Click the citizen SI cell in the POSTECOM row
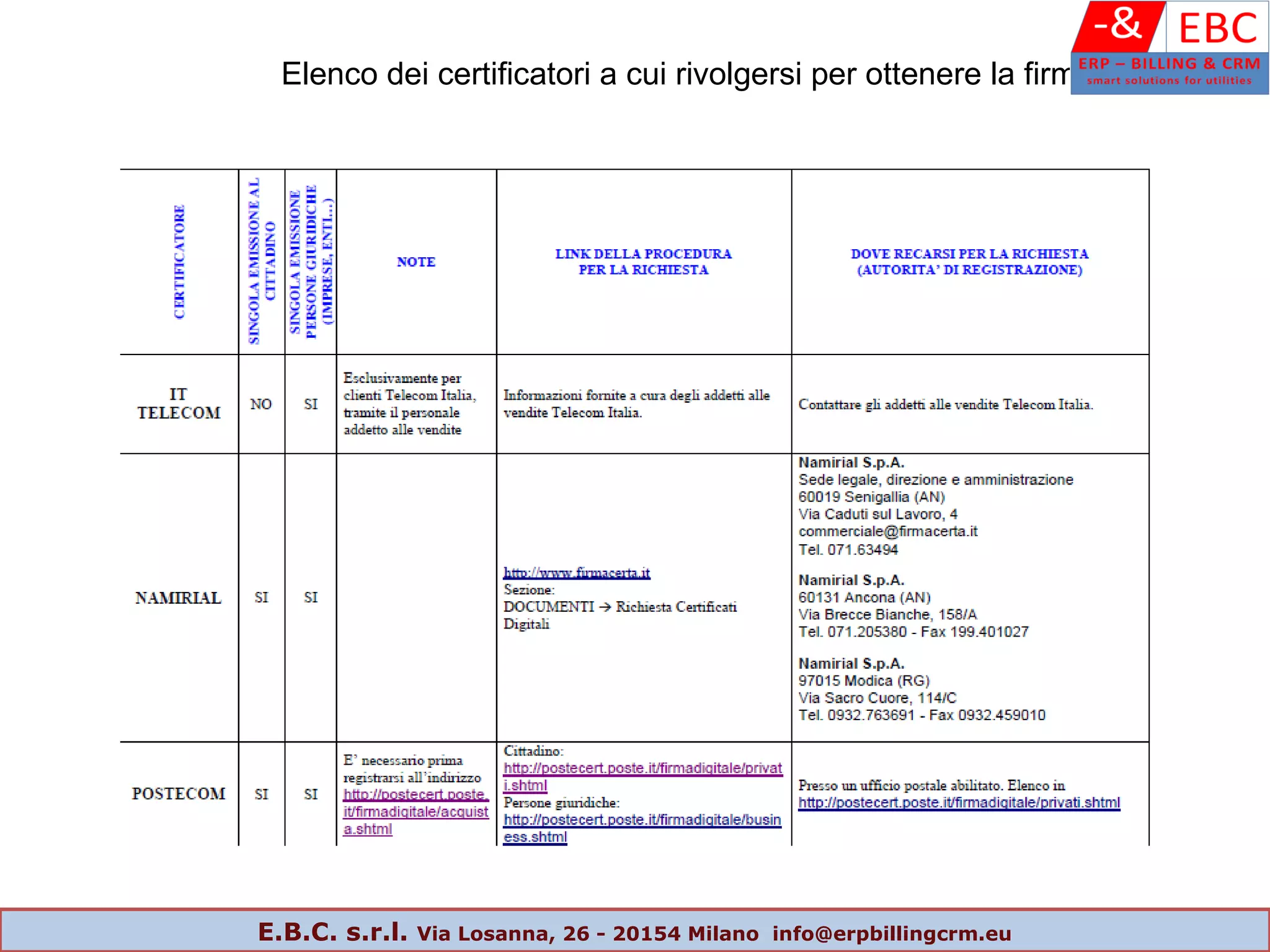1270x952 pixels. (x=261, y=794)
